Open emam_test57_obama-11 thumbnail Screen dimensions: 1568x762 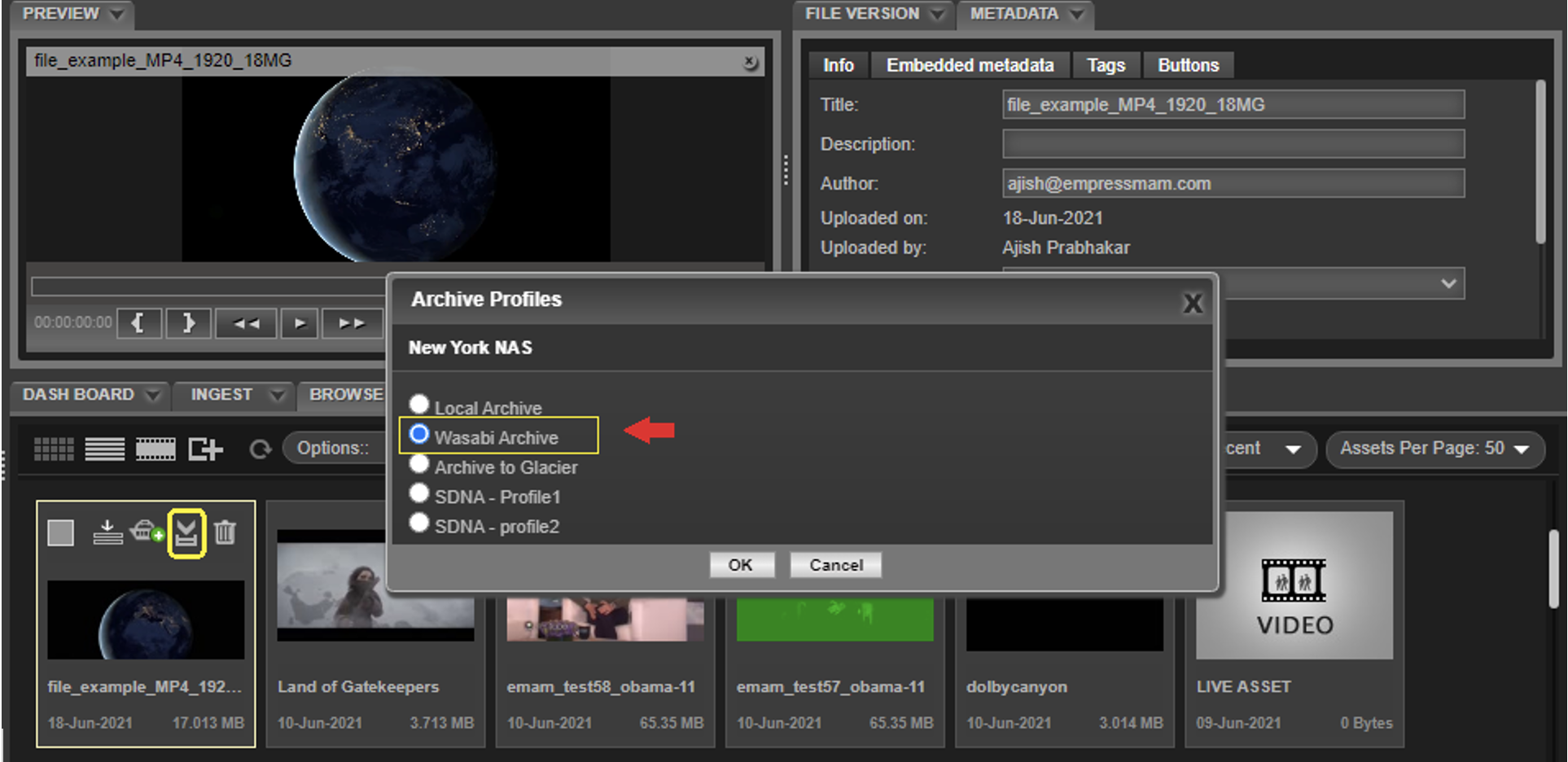click(x=834, y=620)
